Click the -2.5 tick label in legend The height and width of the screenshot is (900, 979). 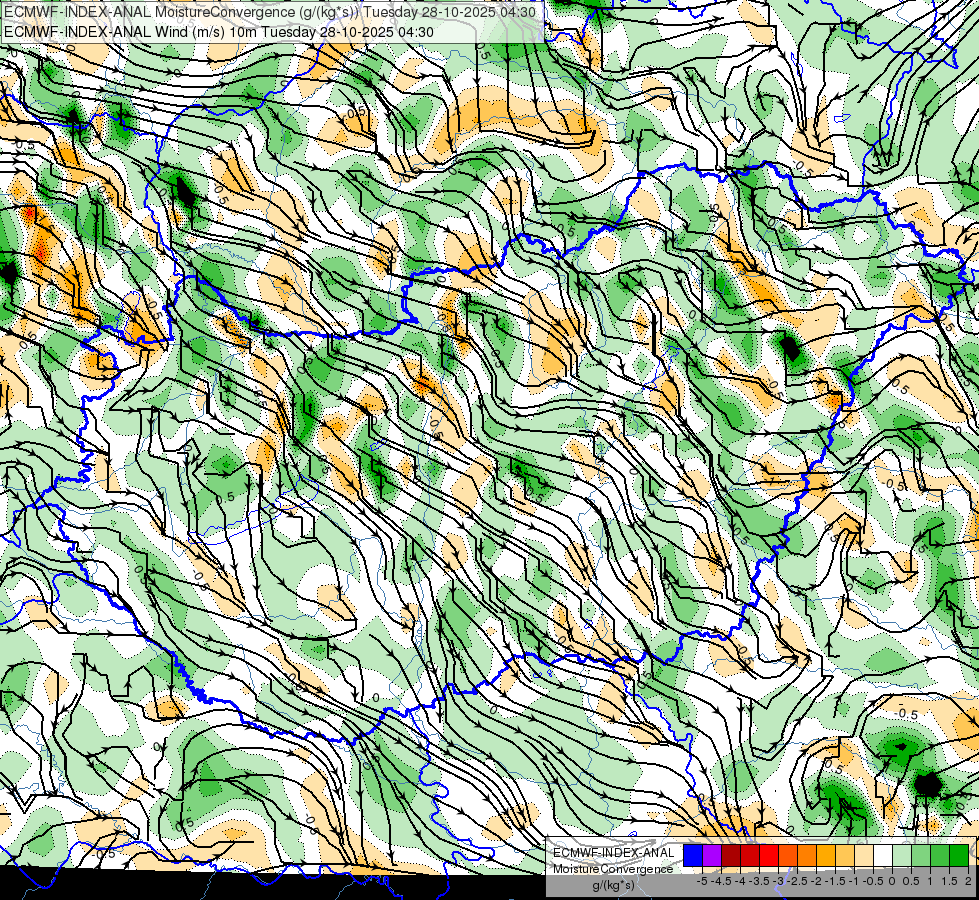[797, 881]
